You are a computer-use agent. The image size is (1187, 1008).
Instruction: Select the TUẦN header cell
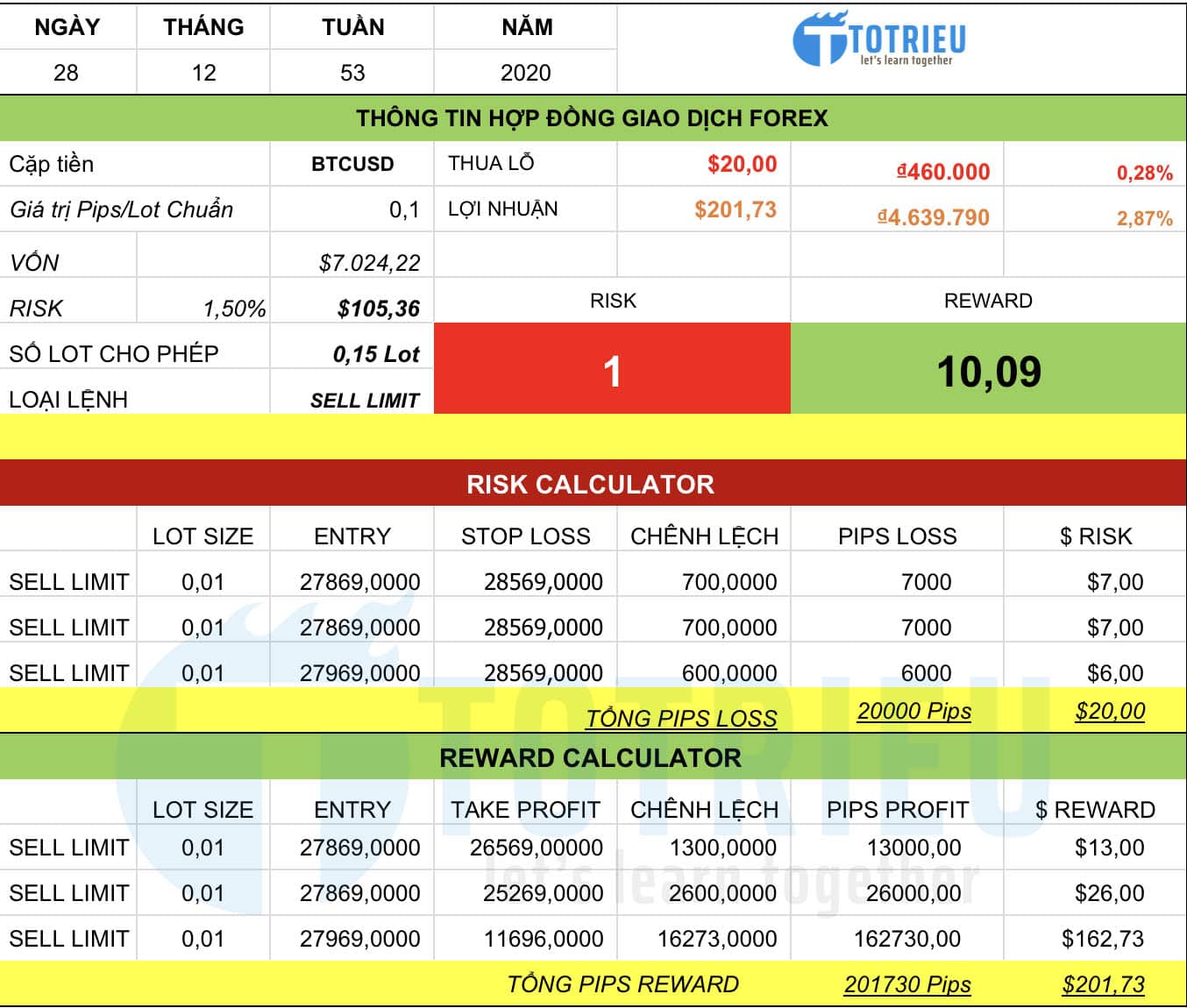click(x=352, y=27)
